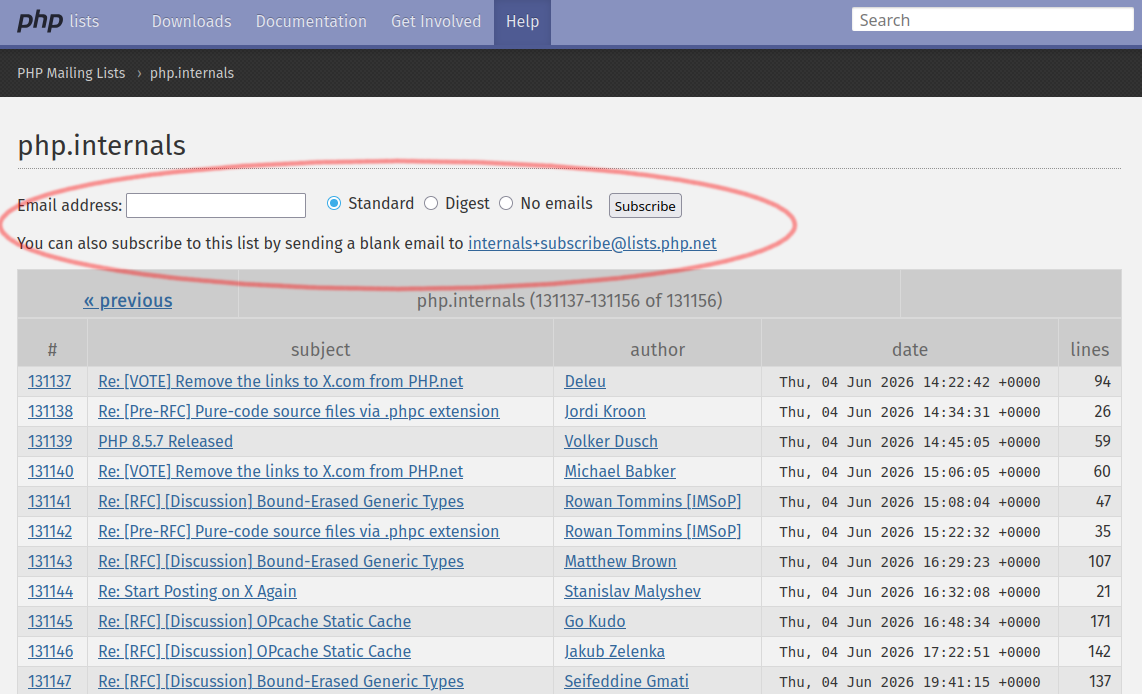
Task: Click the Subscribe button
Action: pos(645,206)
